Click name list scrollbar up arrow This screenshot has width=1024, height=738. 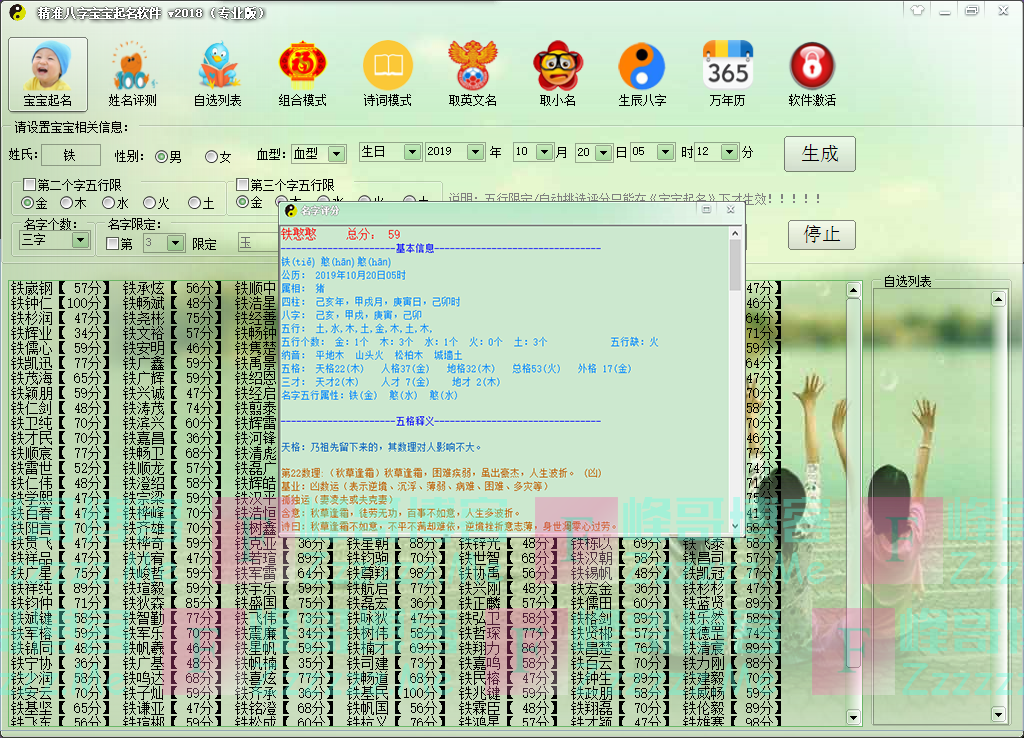pyautogui.click(x=854, y=290)
